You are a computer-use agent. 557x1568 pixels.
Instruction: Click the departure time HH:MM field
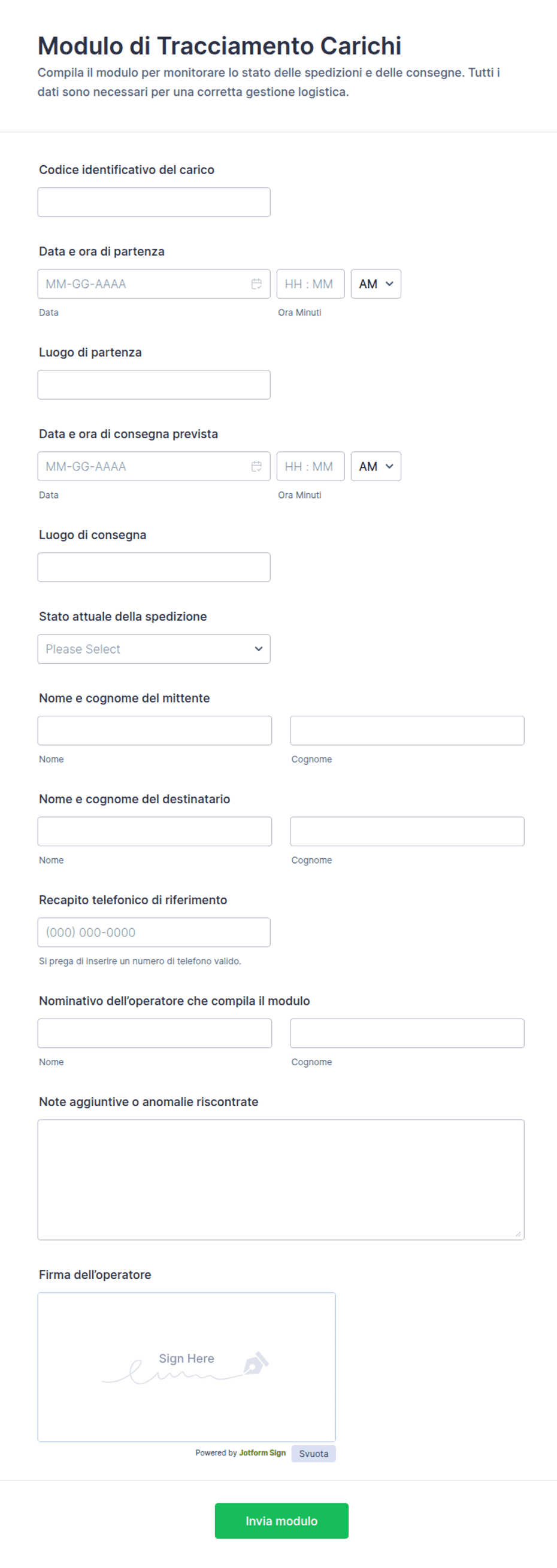point(310,284)
